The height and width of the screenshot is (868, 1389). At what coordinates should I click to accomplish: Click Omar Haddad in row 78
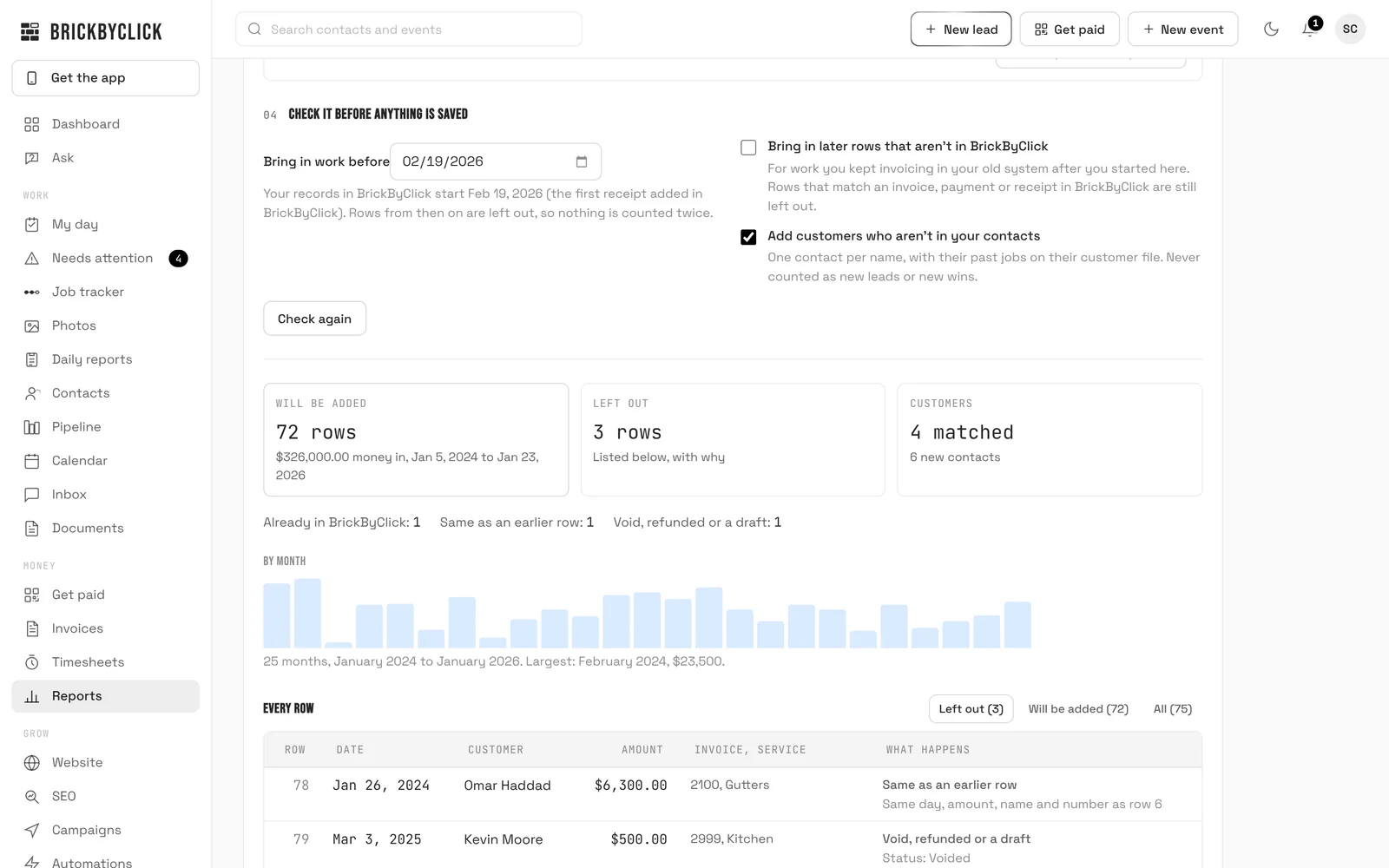tap(507, 786)
